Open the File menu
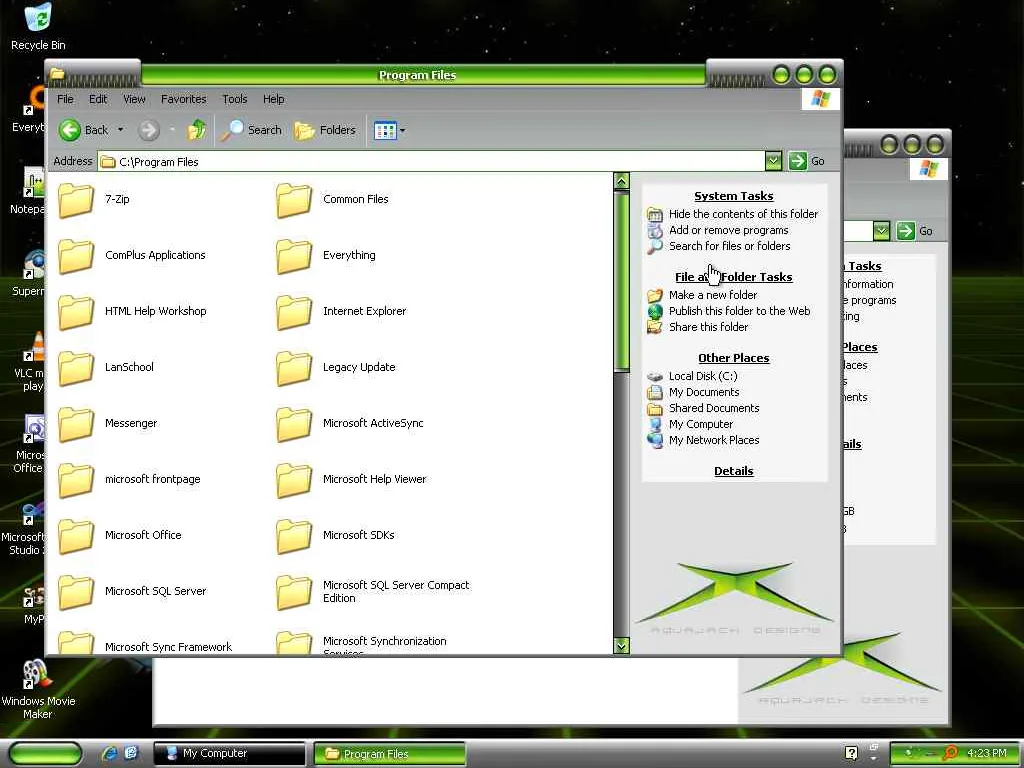The width and height of the screenshot is (1024, 768). [65, 99]
